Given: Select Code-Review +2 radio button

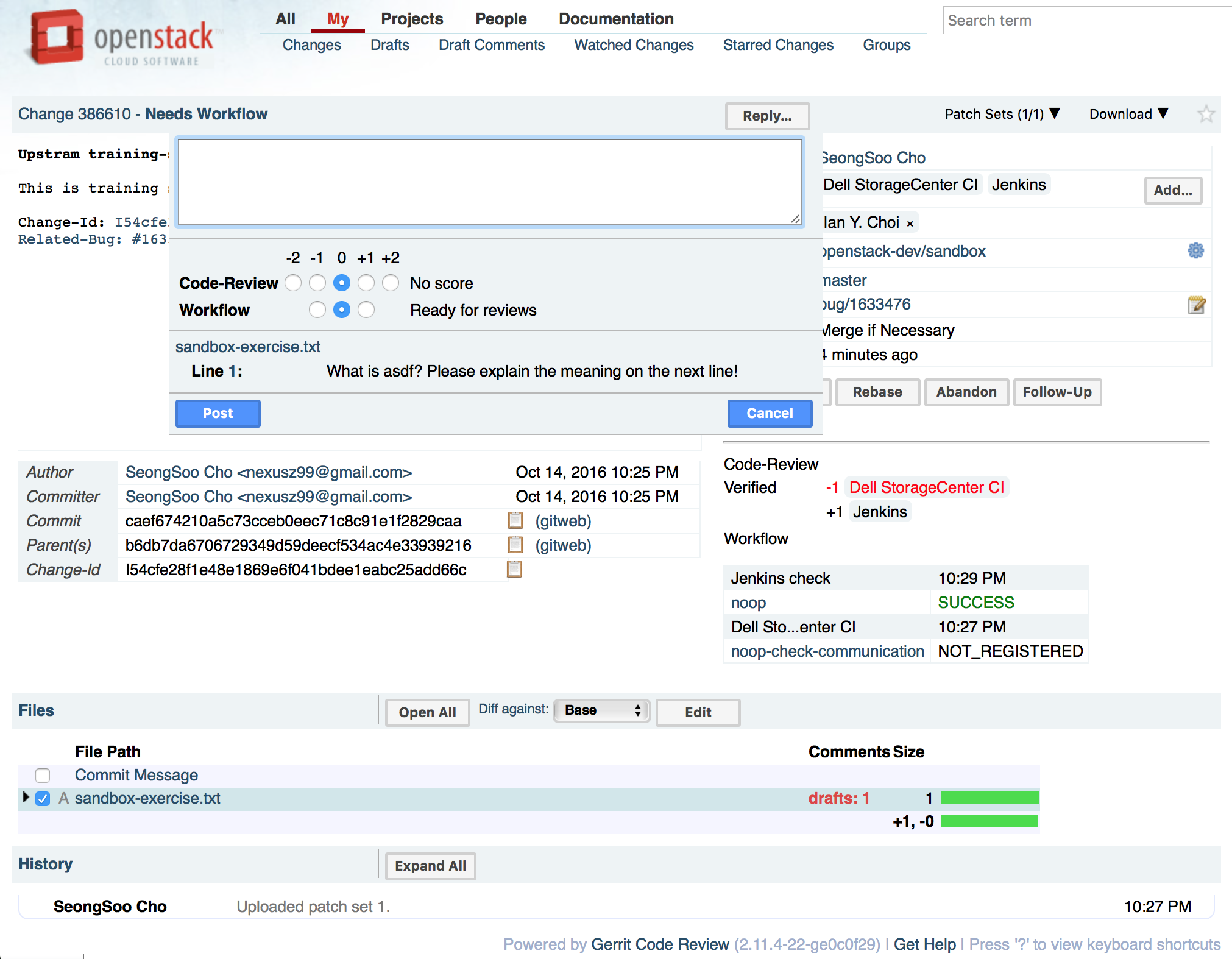Looking at the screenshot, I should (x=391, y=283).
